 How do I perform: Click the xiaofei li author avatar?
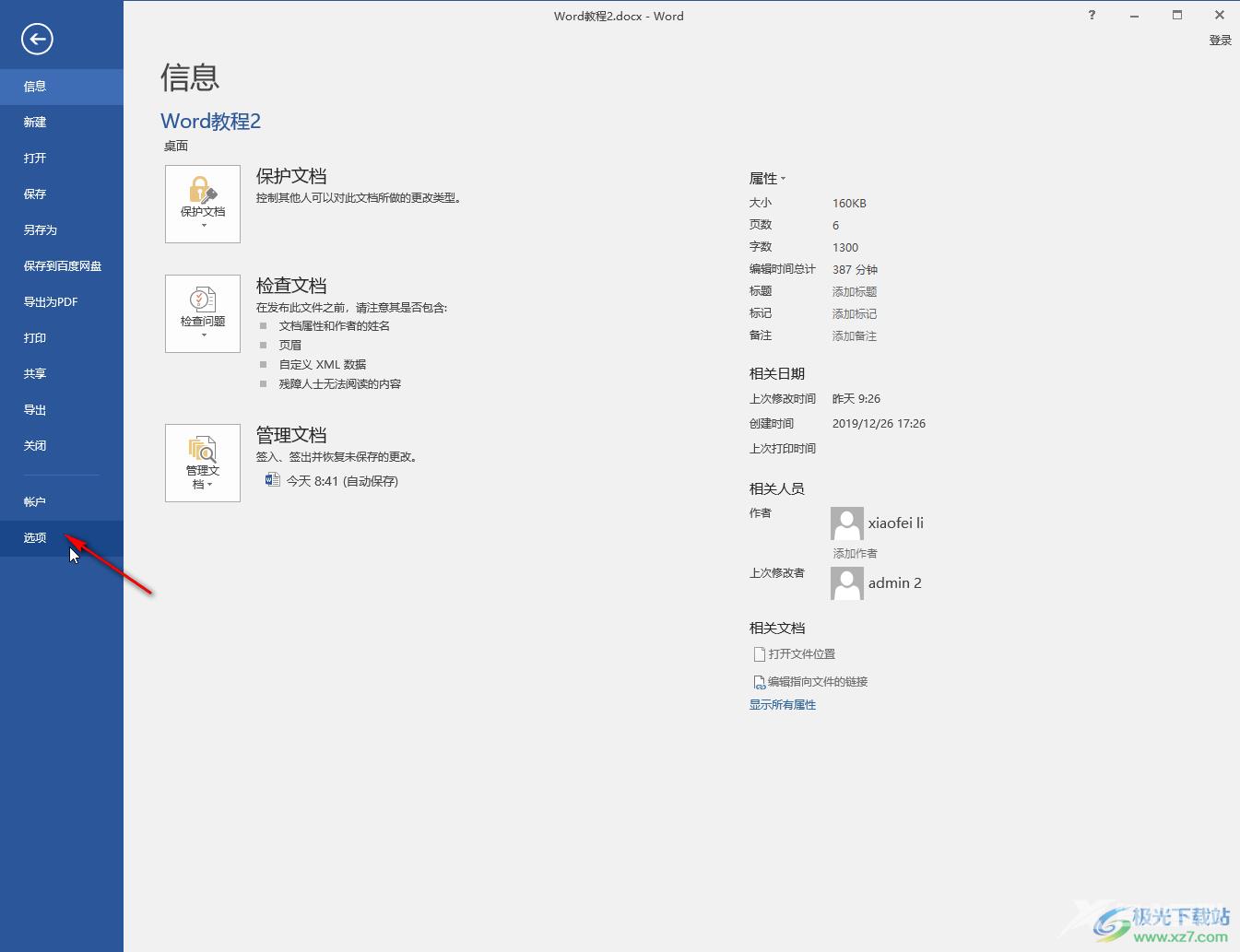pyautogui.click(x=847, y=523)
